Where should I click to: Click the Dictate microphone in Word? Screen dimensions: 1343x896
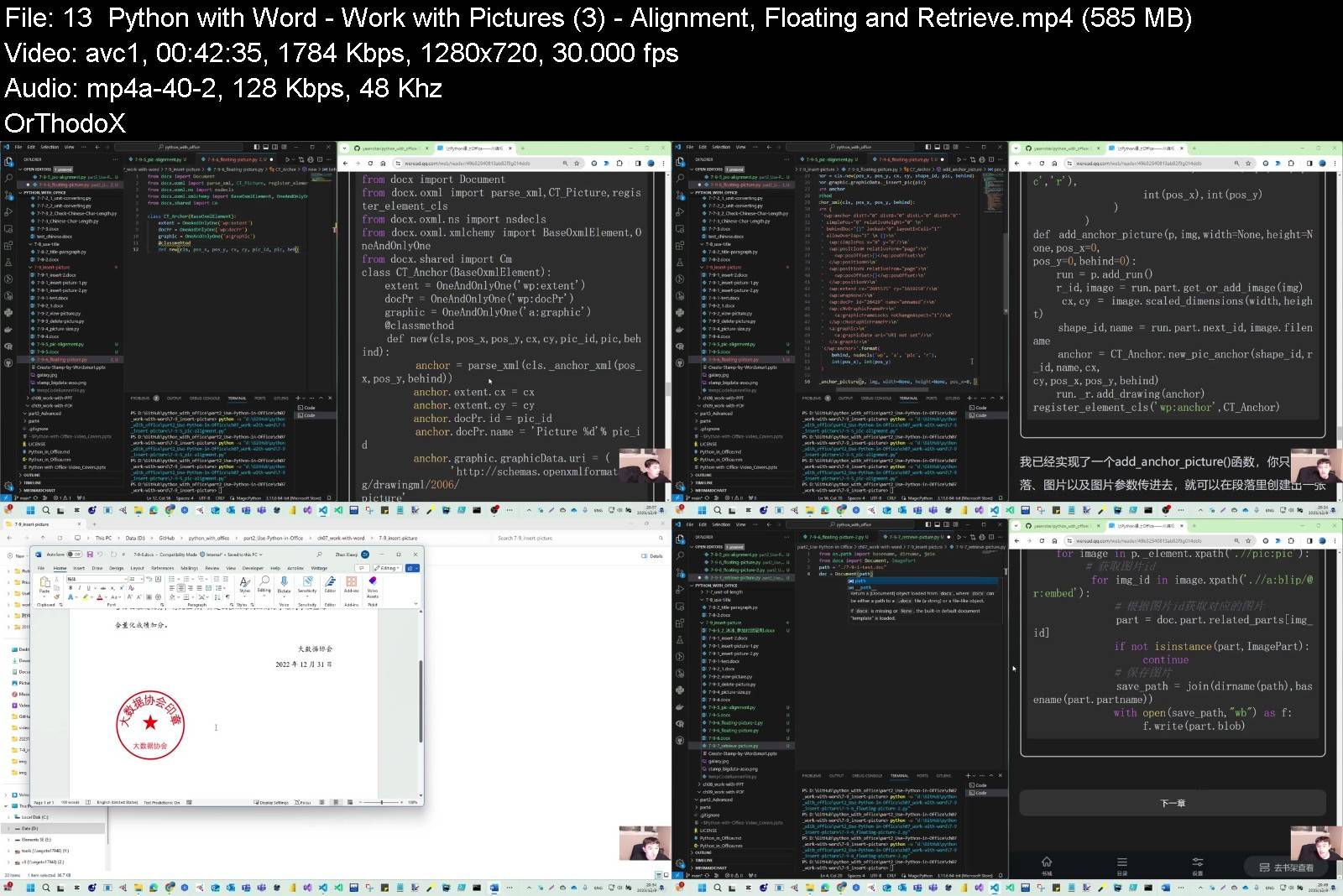tap(285, 586)
